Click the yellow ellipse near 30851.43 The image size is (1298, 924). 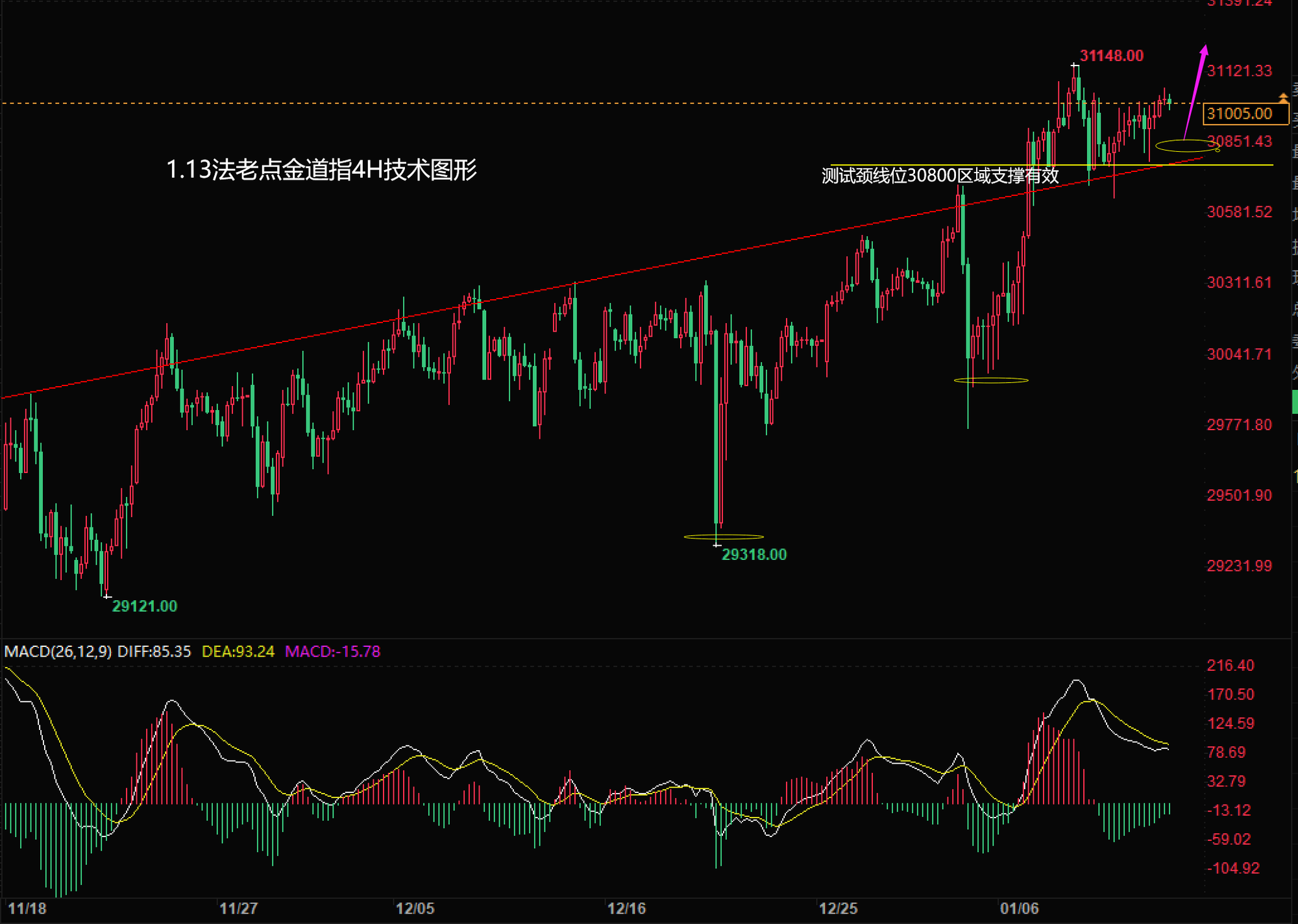pyautogui.click(x=1186, y=146)
